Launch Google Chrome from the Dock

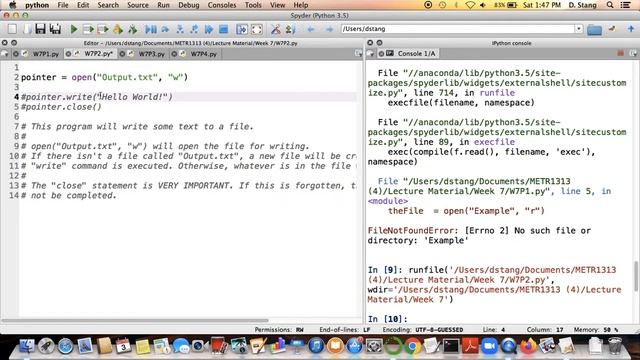point(413,347)
